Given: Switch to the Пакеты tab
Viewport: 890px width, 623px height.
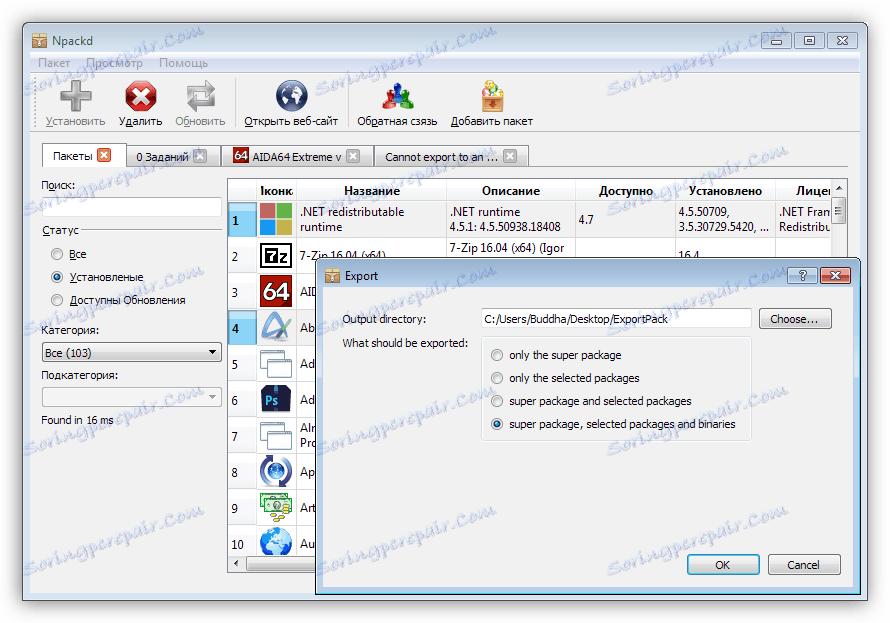Looking at the screenshot, I should [72, 156].
